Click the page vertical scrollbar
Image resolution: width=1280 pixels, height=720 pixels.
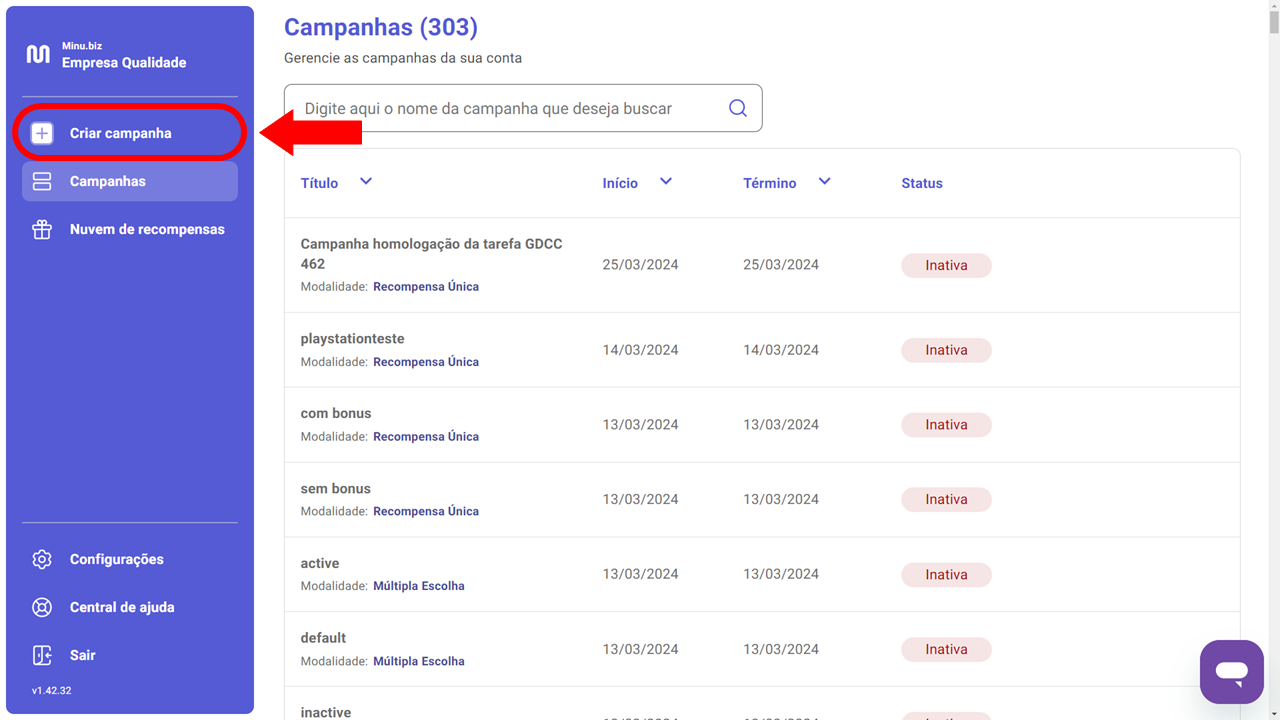(1273, 300)
